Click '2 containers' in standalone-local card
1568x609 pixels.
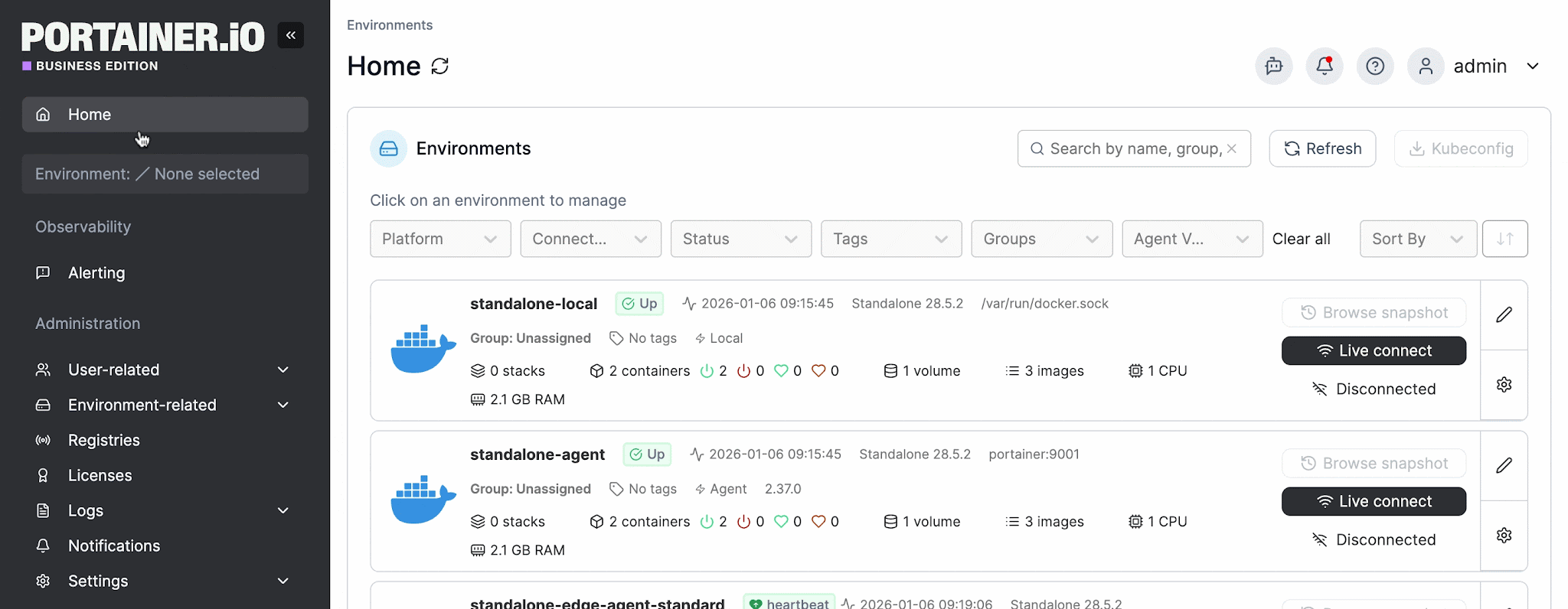[639, 371]
